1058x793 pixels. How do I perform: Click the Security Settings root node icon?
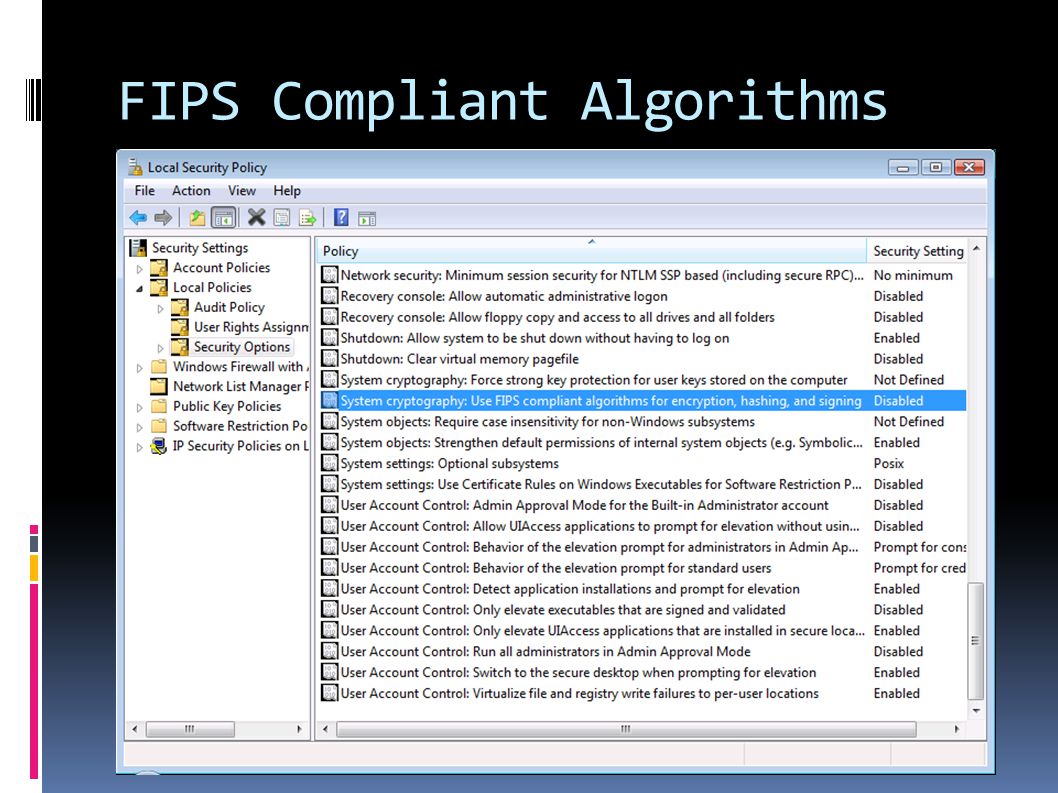[138, 248]
